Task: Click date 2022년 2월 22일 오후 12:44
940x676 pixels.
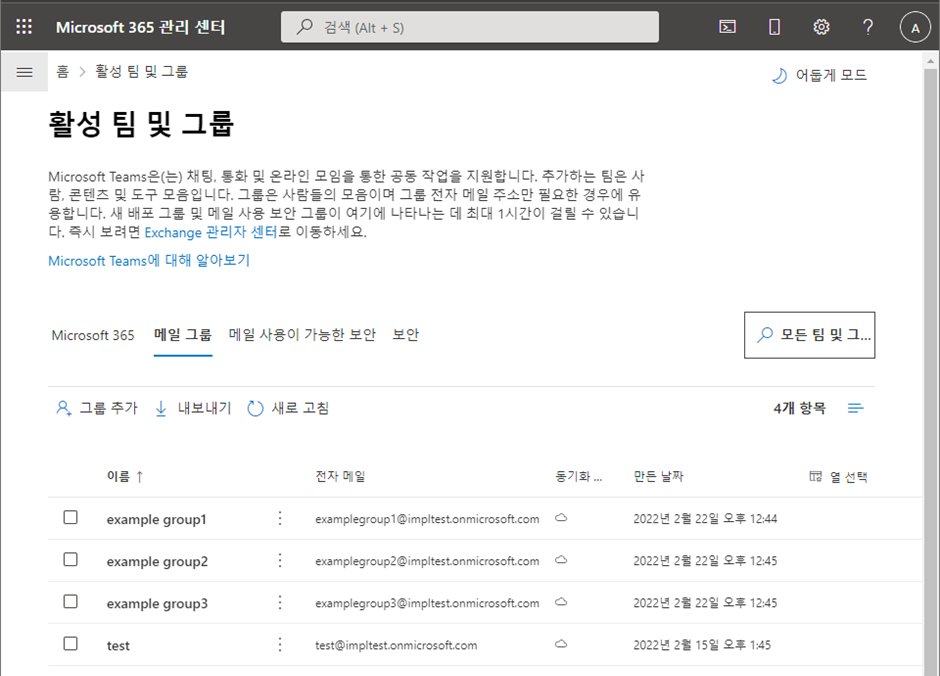Action: 705,518
